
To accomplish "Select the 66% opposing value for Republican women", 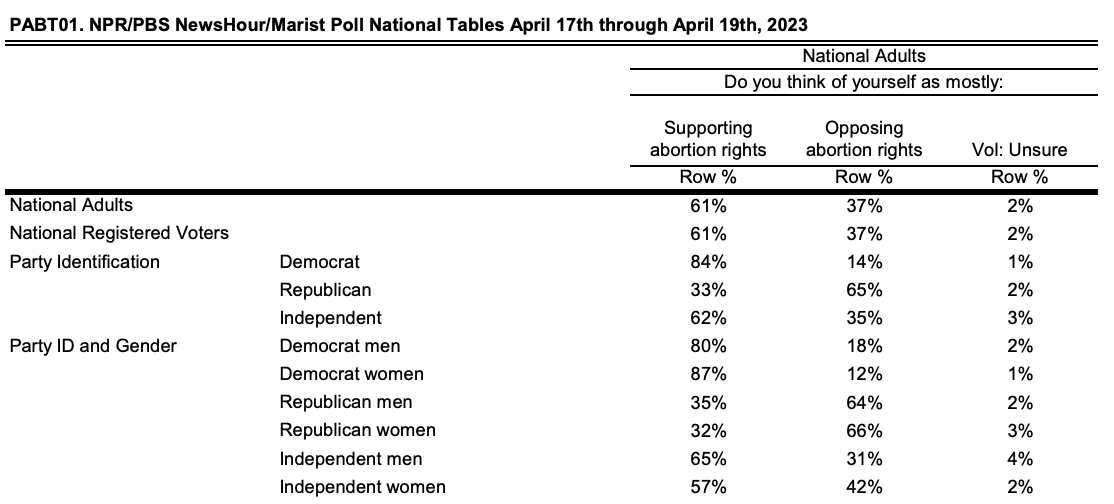I will (864, 431).
